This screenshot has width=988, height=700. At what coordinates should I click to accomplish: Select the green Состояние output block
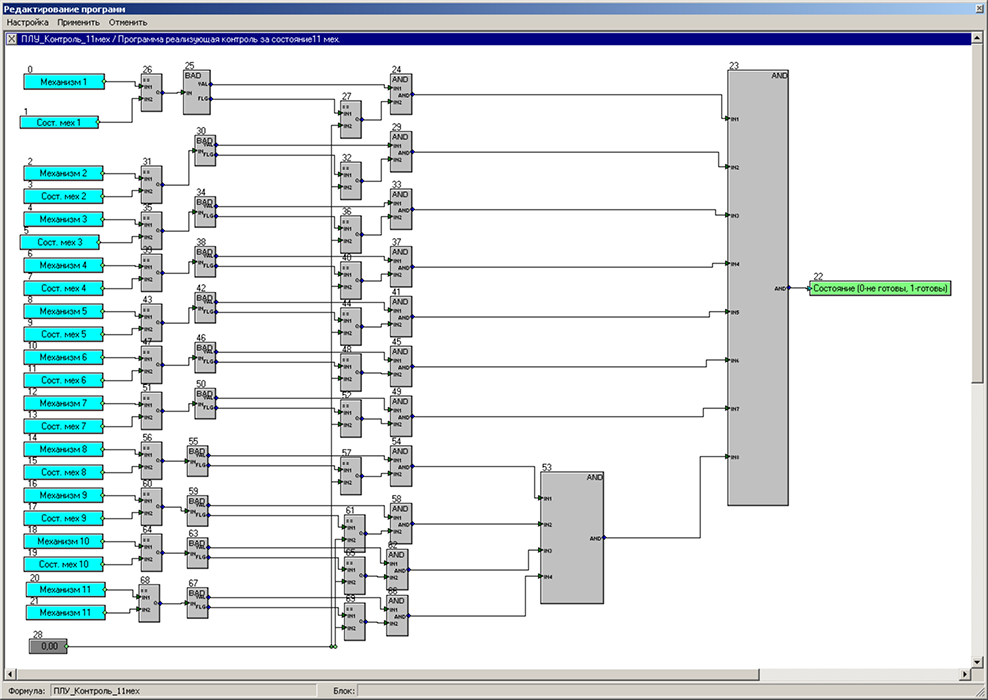click(x=880, y=288)
